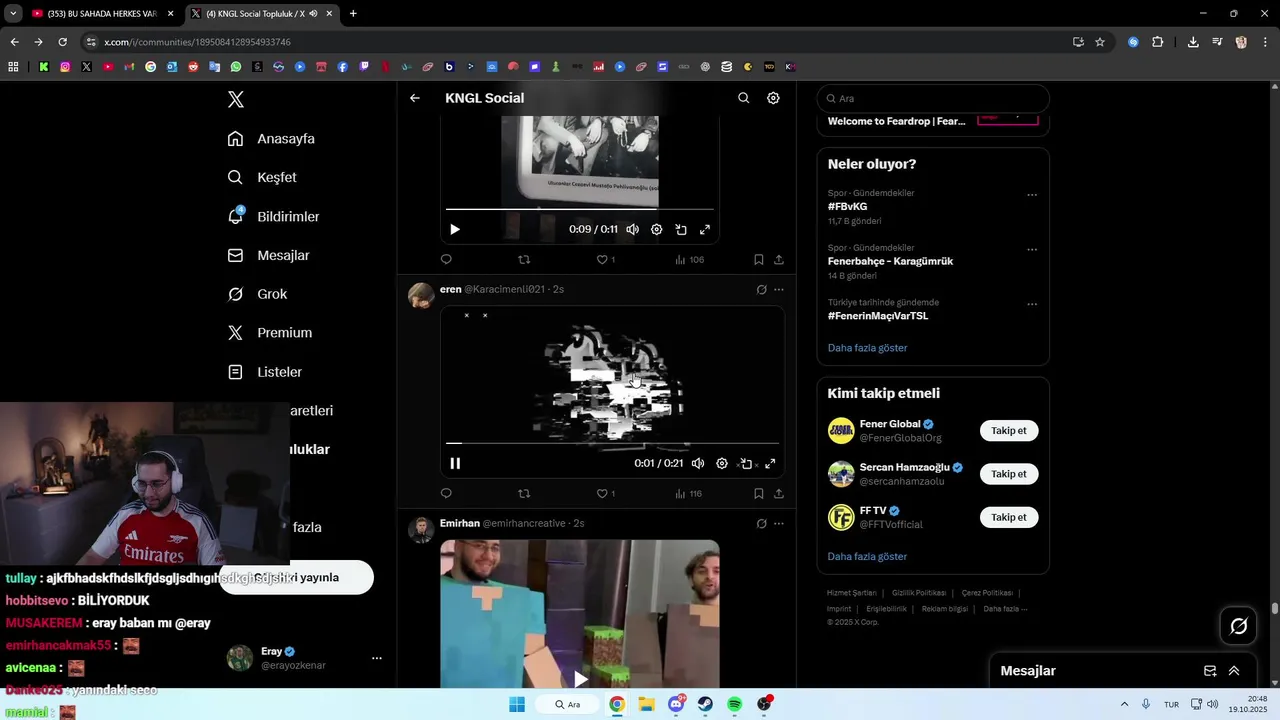This screenshot has height=720, width=1280.
Task: Seek on eren's video progress bar
Action: 612,443
